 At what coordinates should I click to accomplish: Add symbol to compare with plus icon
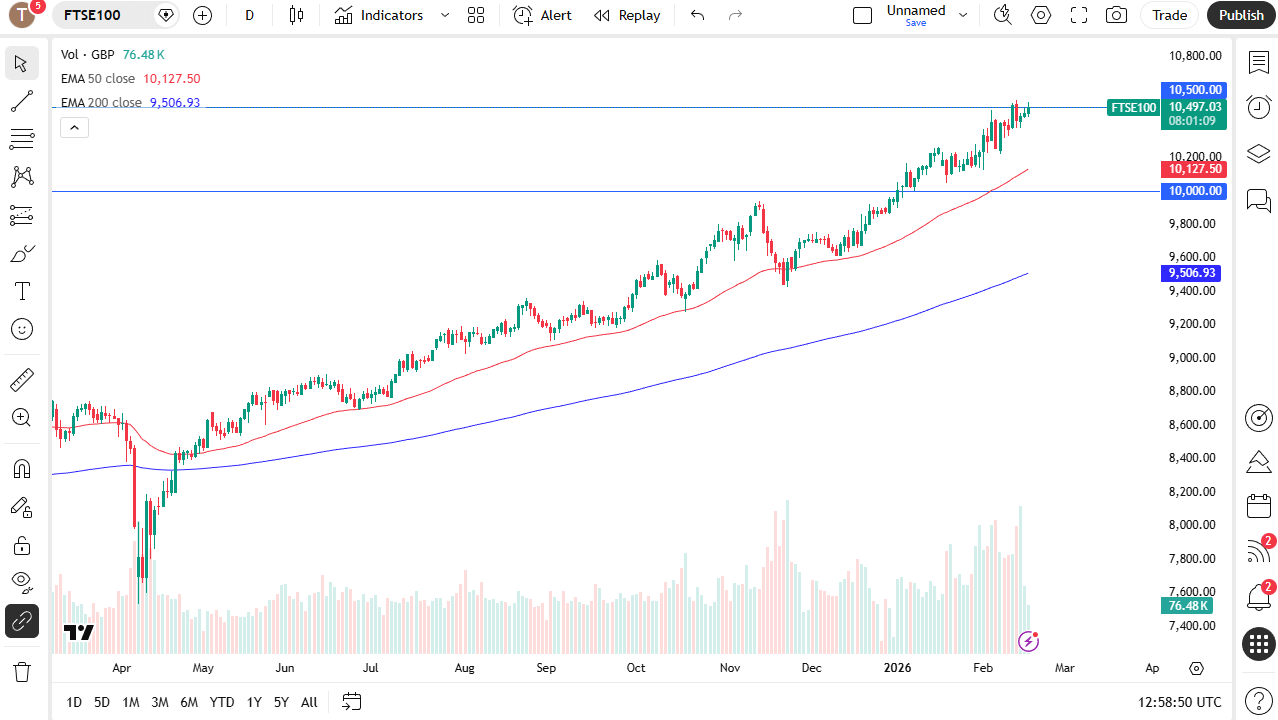click(x=202, y=15)
